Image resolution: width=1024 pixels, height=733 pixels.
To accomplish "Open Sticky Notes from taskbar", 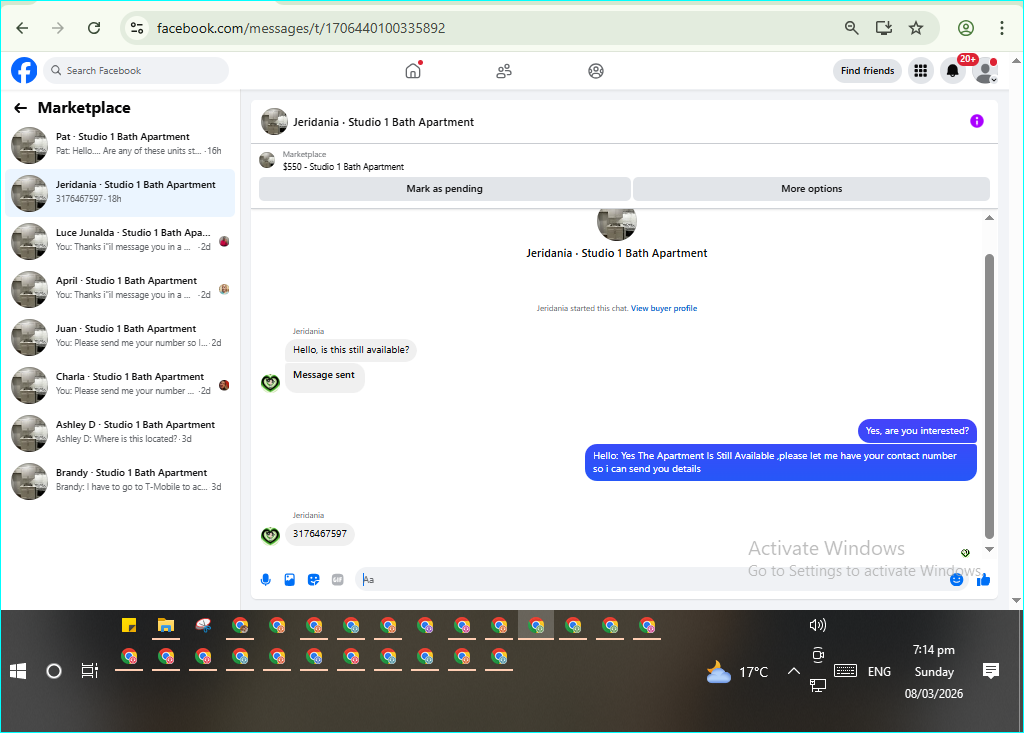I will pos(129,626).
